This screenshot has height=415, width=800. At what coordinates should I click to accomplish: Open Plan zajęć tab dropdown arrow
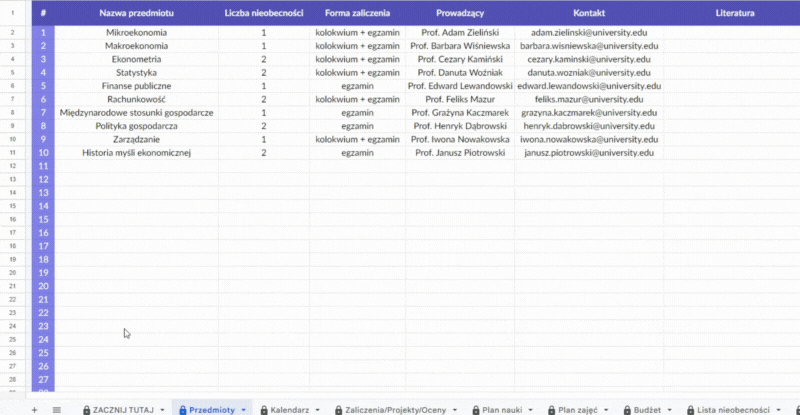606,410
